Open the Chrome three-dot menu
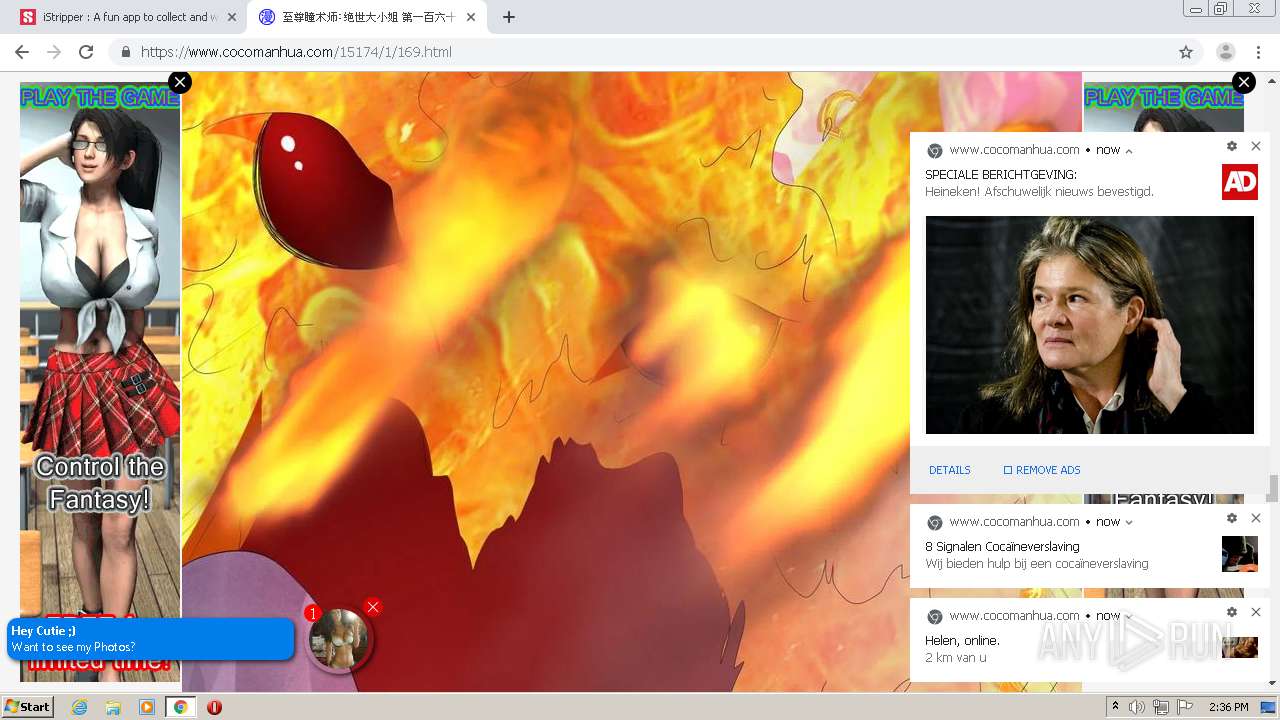Image resolution: width=1280 pixels, height=720 pixels. (x=1258, y=52)
